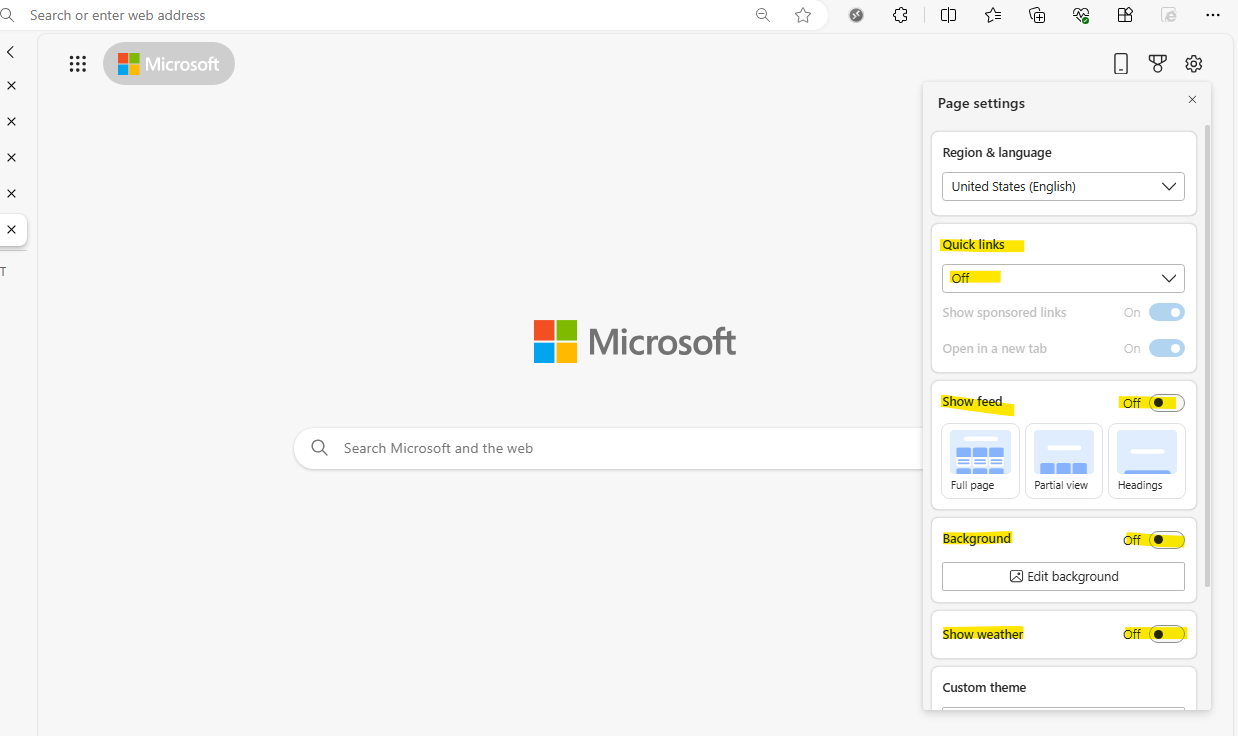Select the Partial view feed layout
The height and width of the screenshot is (736, 1238).
(x=1063, y=461)
